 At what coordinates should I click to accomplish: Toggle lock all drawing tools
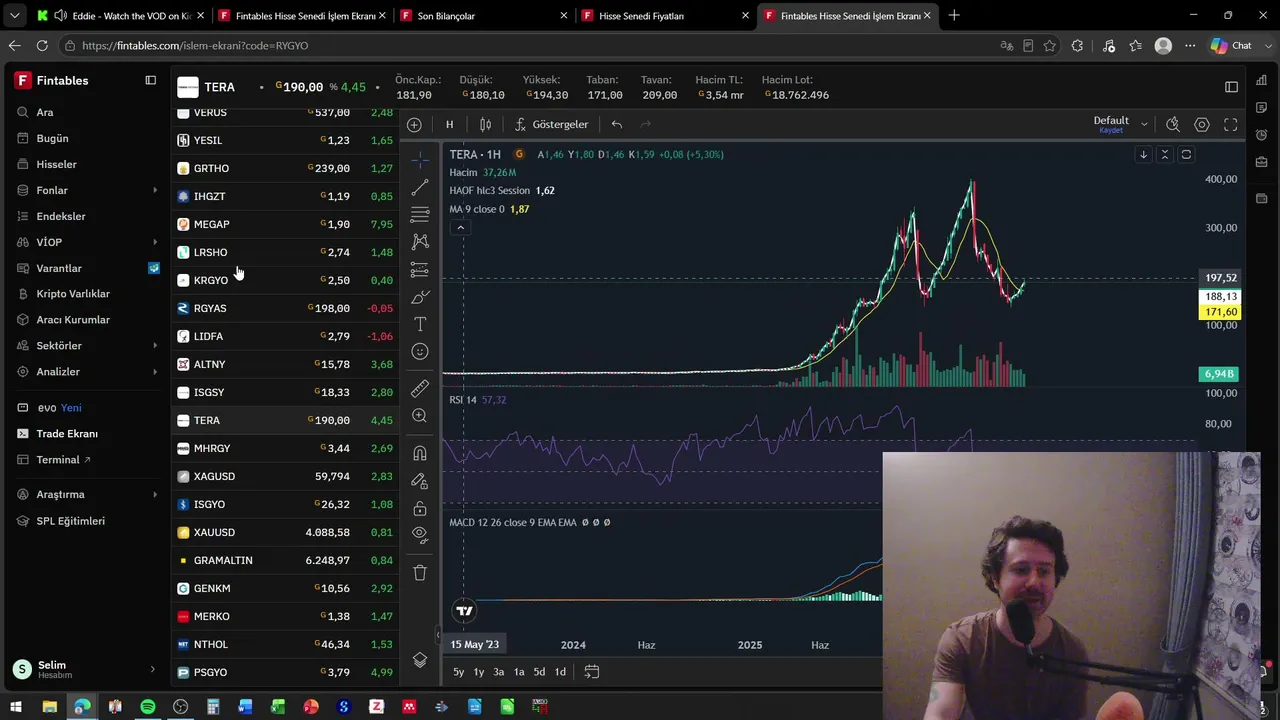(x=420, y=509)
